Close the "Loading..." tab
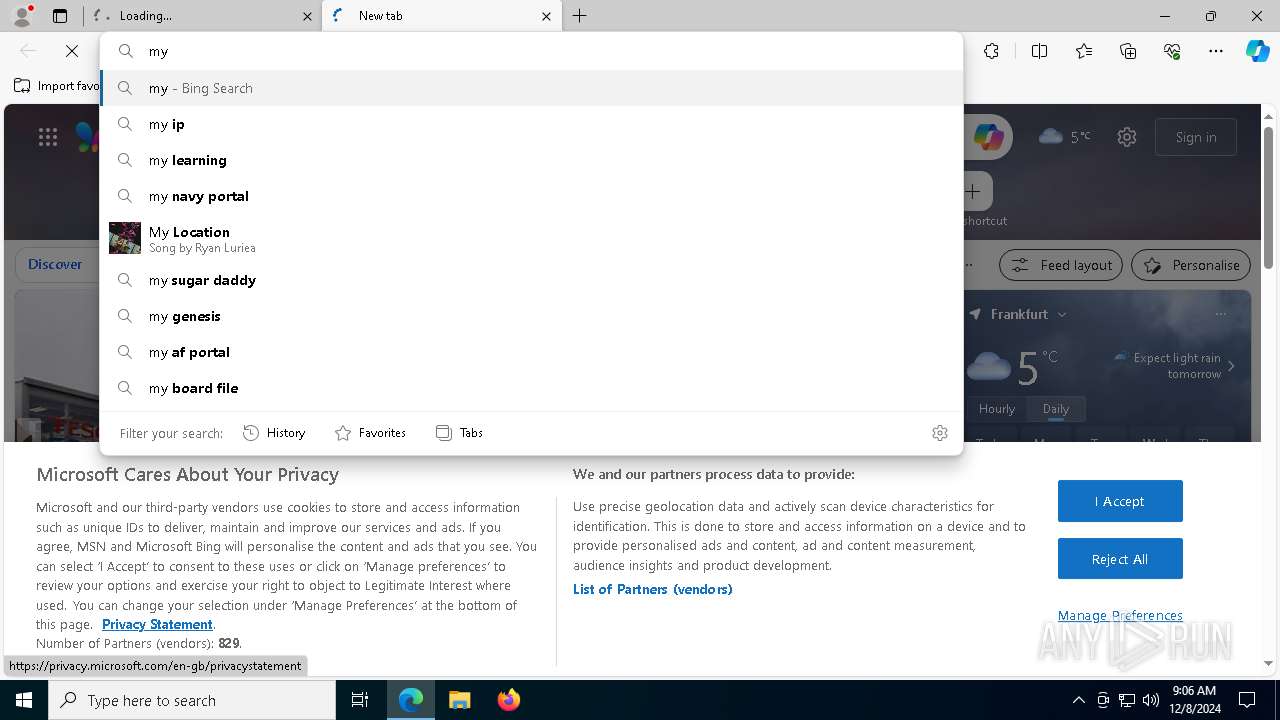The image size is (1280, 720). pos(307,16)
